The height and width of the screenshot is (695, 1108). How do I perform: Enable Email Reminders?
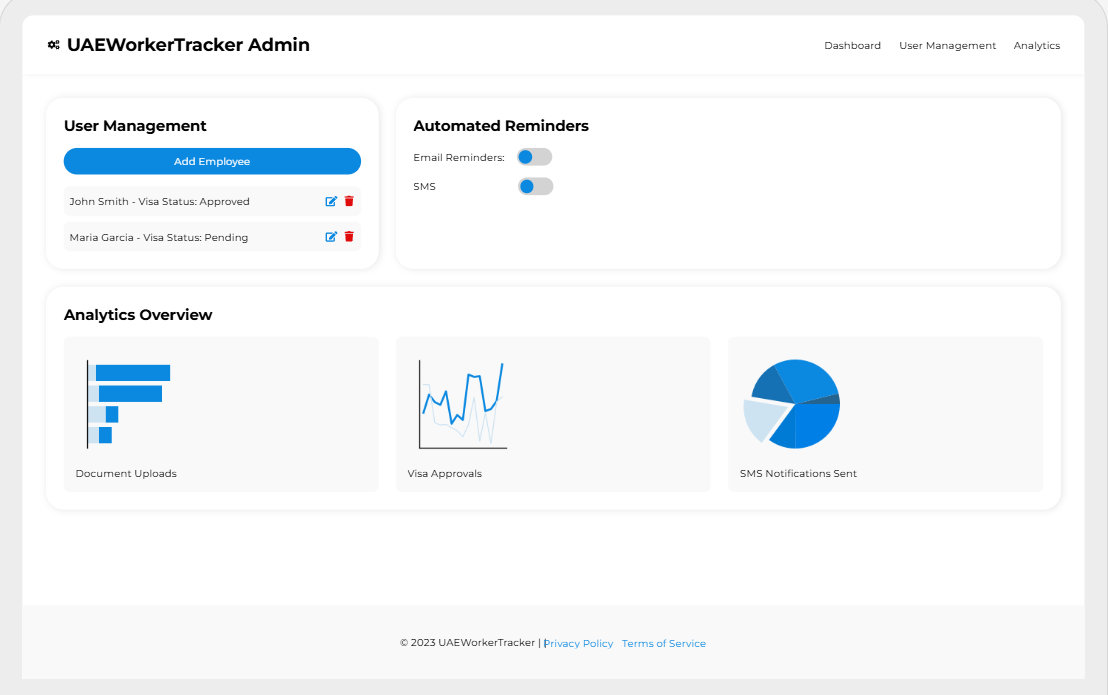point(534,157)
